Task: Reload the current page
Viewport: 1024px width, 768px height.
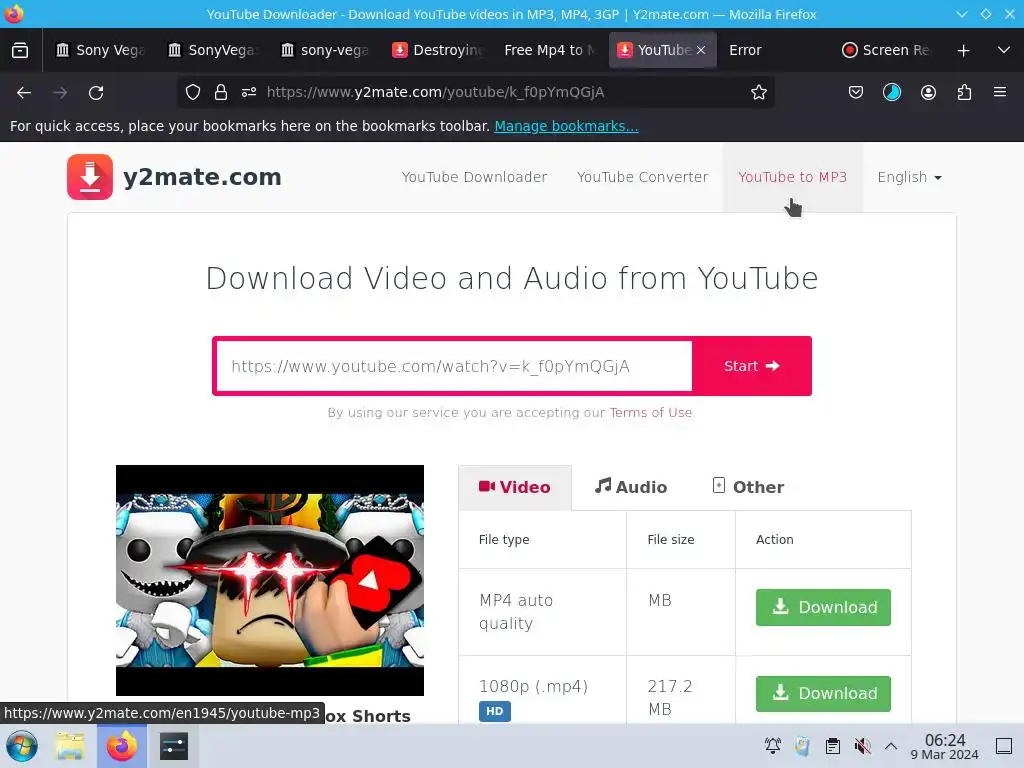Action: tap(96, 93)
